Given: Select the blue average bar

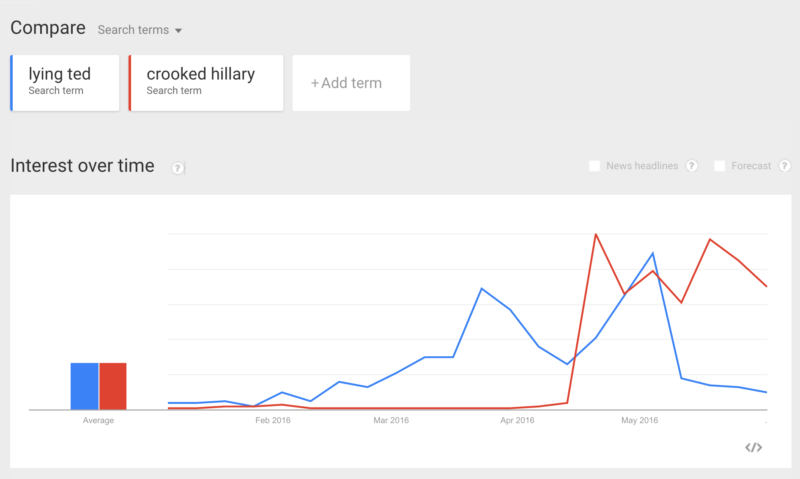Looking at the screenshot, I should (84, 386).
